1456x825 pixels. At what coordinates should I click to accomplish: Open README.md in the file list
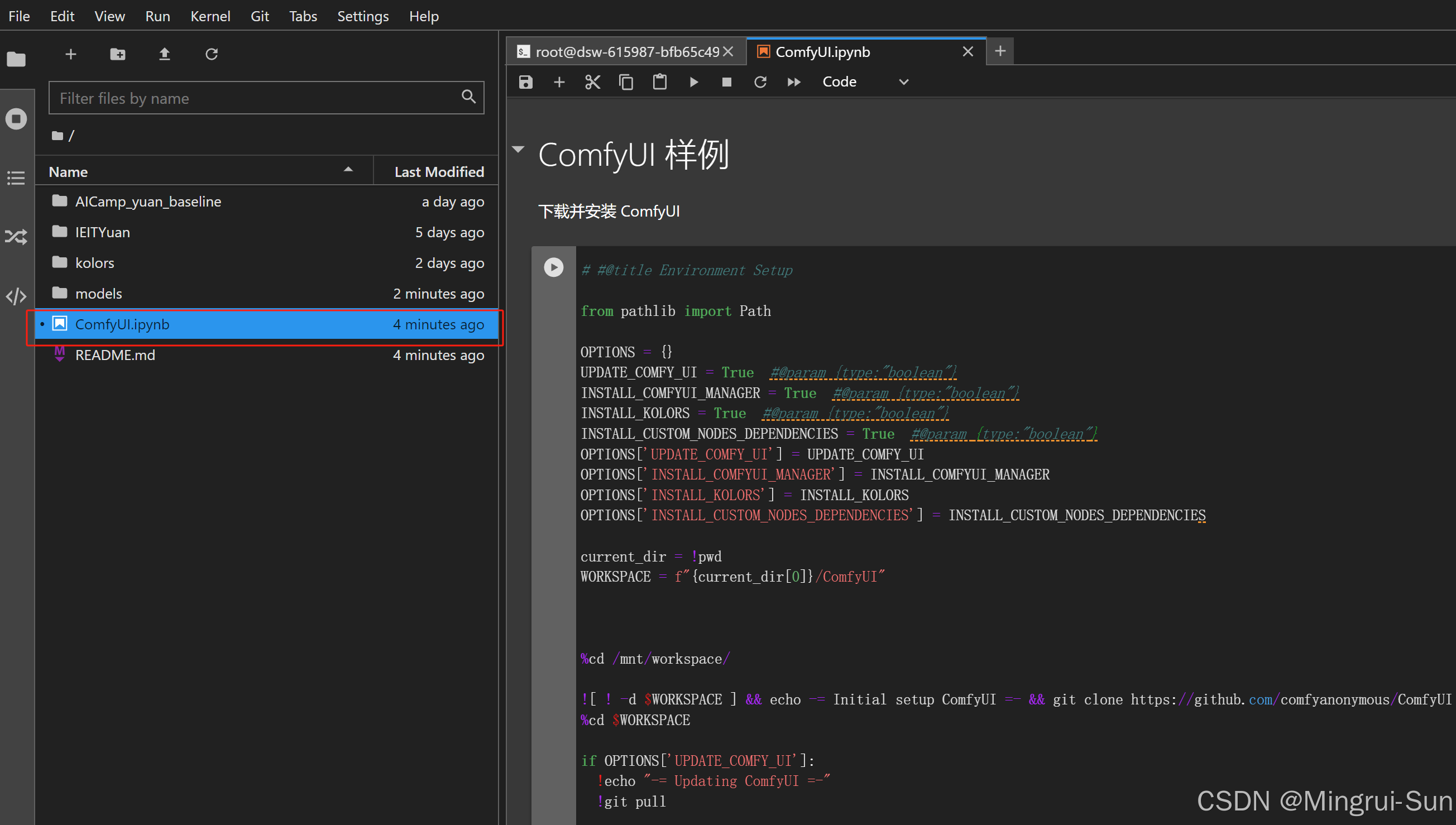coord(114,354)
